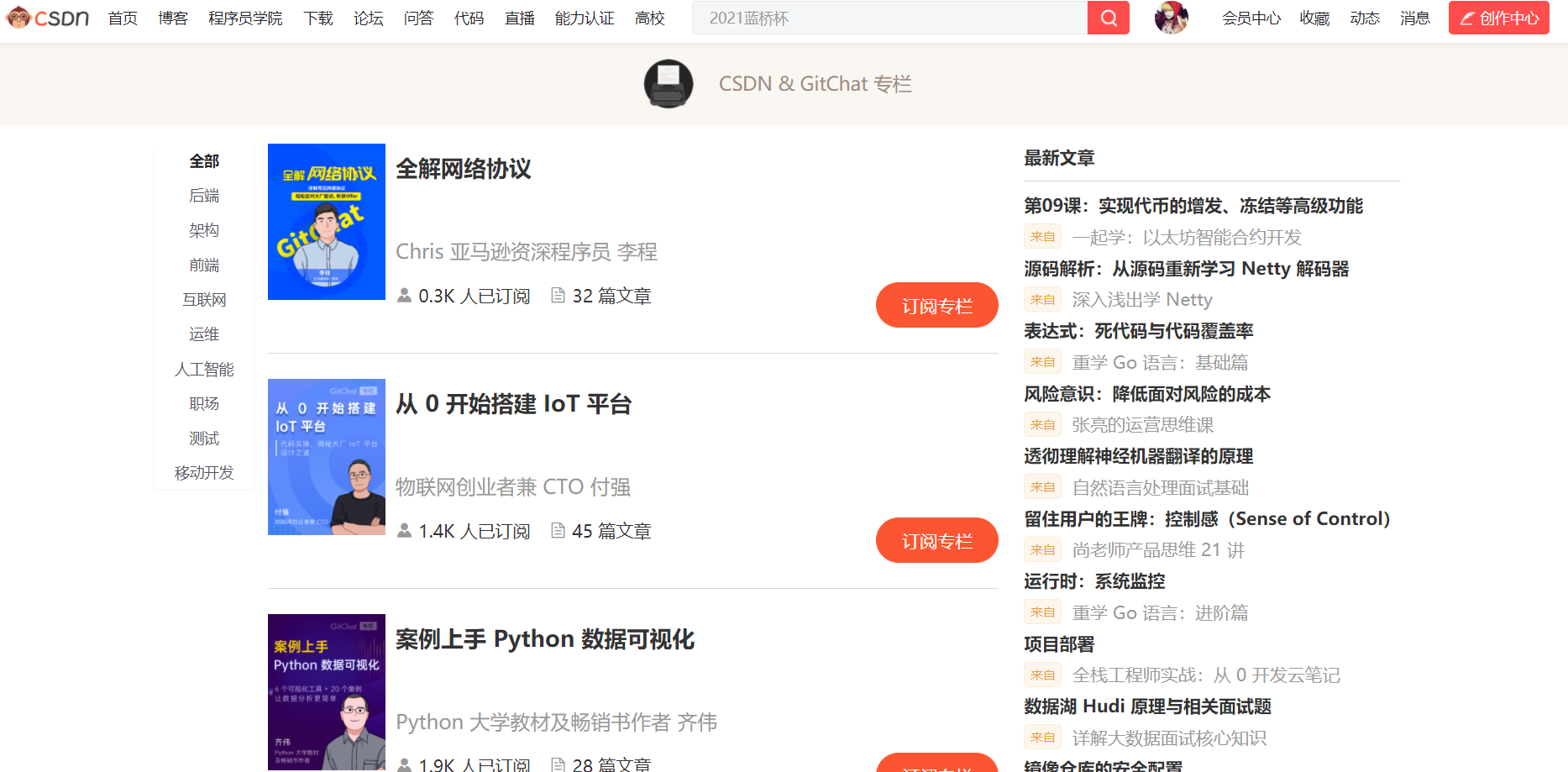
Task: Open 全解网络协议 cover thumbnail
Action: (327, 222)
